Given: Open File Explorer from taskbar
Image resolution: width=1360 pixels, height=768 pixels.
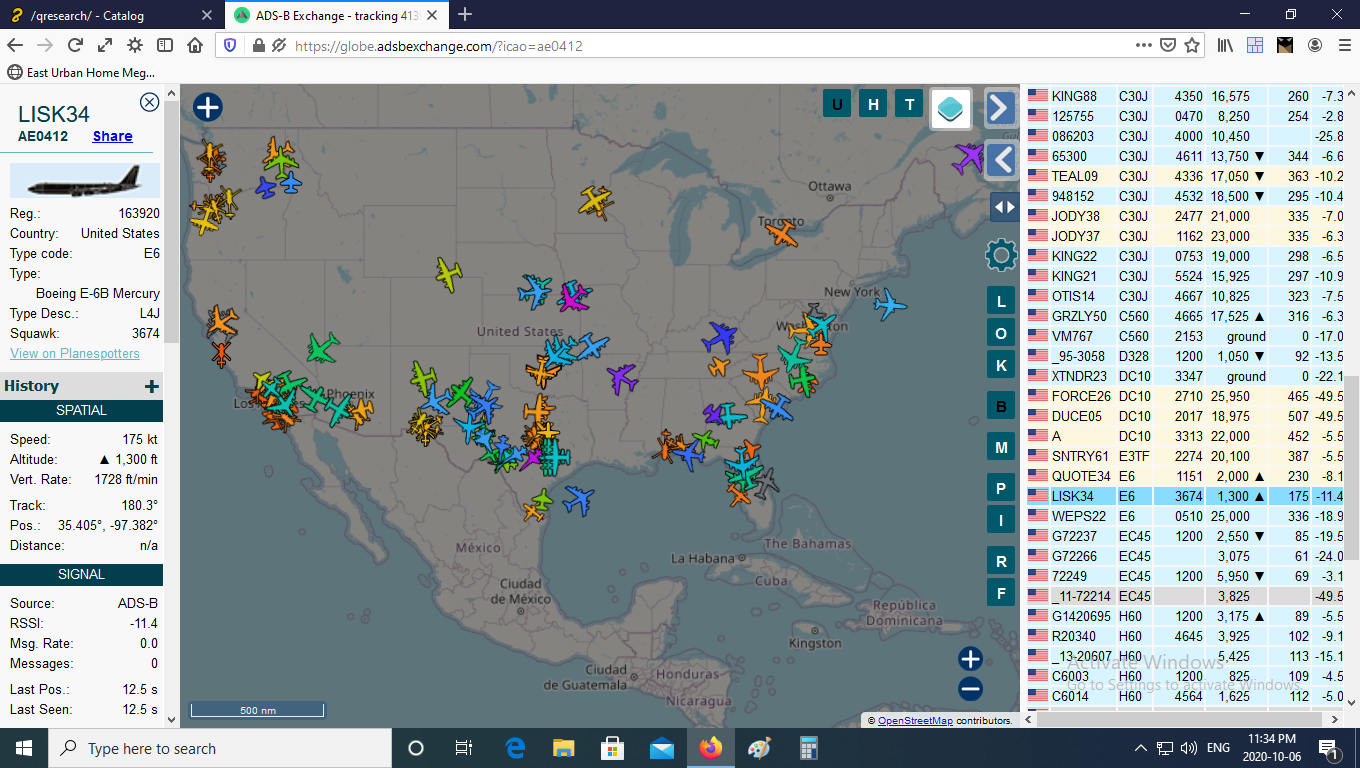Looking at the screenshot, I should click(564, 748).
